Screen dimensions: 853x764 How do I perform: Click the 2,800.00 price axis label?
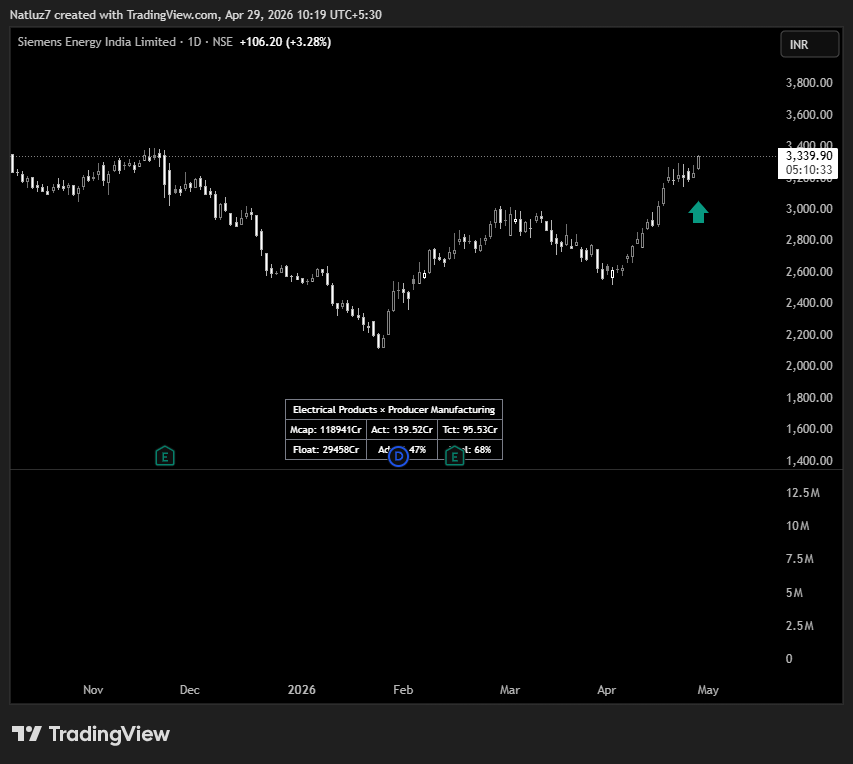point(809,240)
